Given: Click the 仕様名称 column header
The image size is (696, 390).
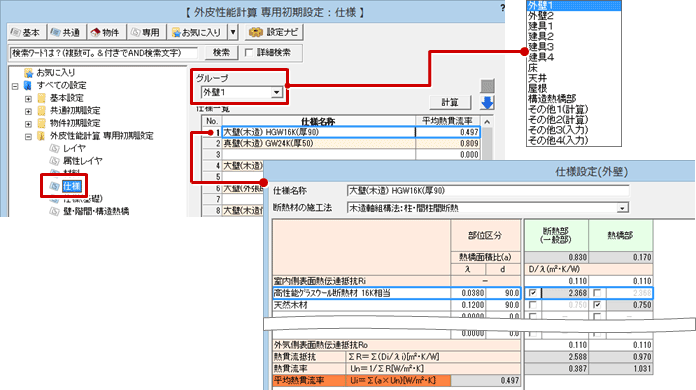Looking at the screenshot, I should pos(318,121).
